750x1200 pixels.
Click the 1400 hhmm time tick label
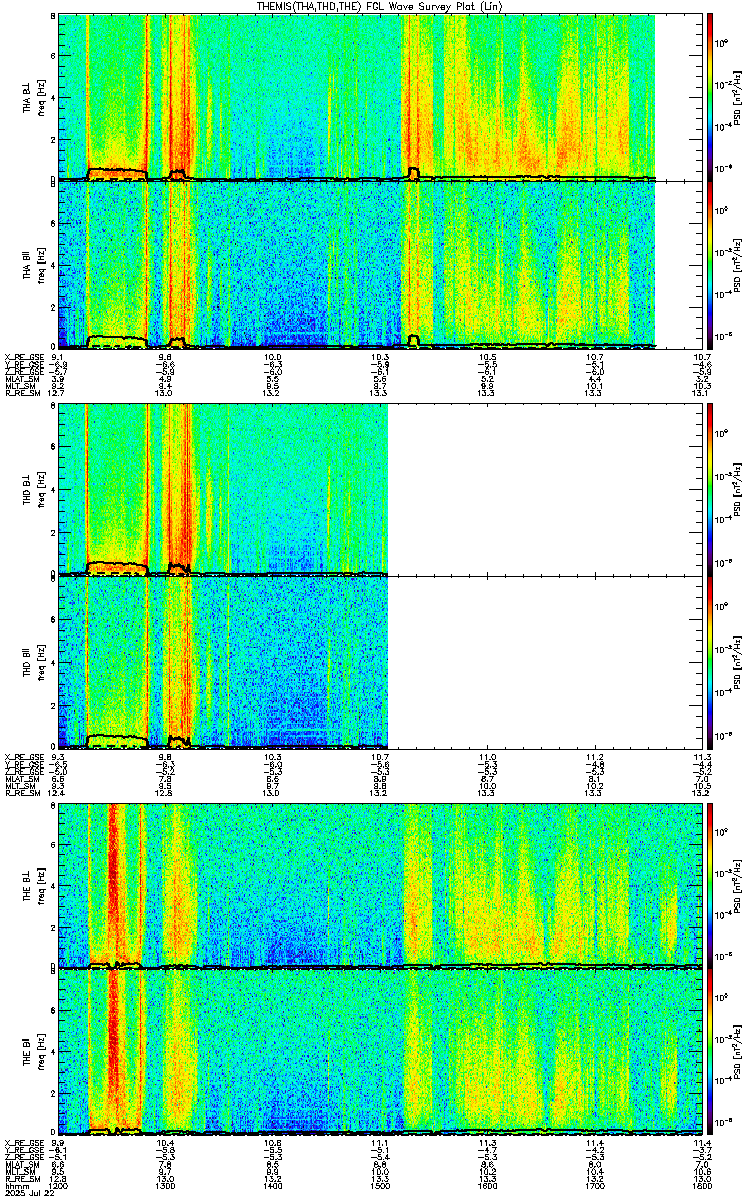click(x=272, y=1187)
